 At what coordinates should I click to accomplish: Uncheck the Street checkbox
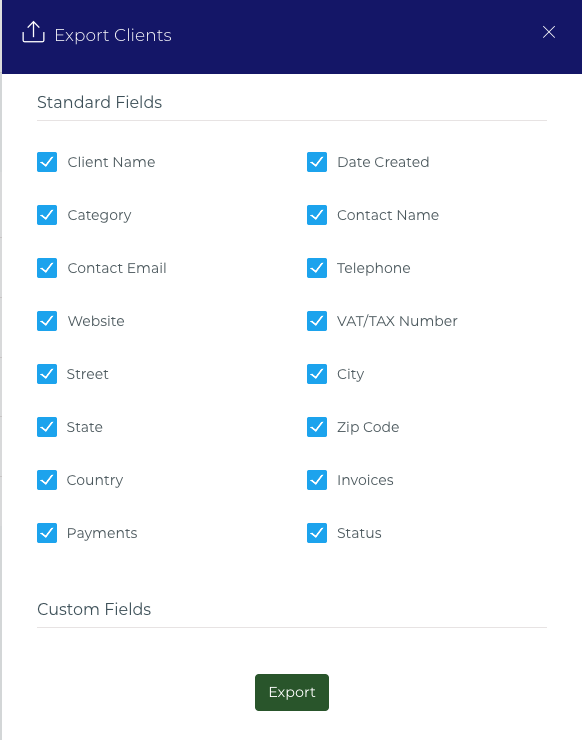click(47, 374)
